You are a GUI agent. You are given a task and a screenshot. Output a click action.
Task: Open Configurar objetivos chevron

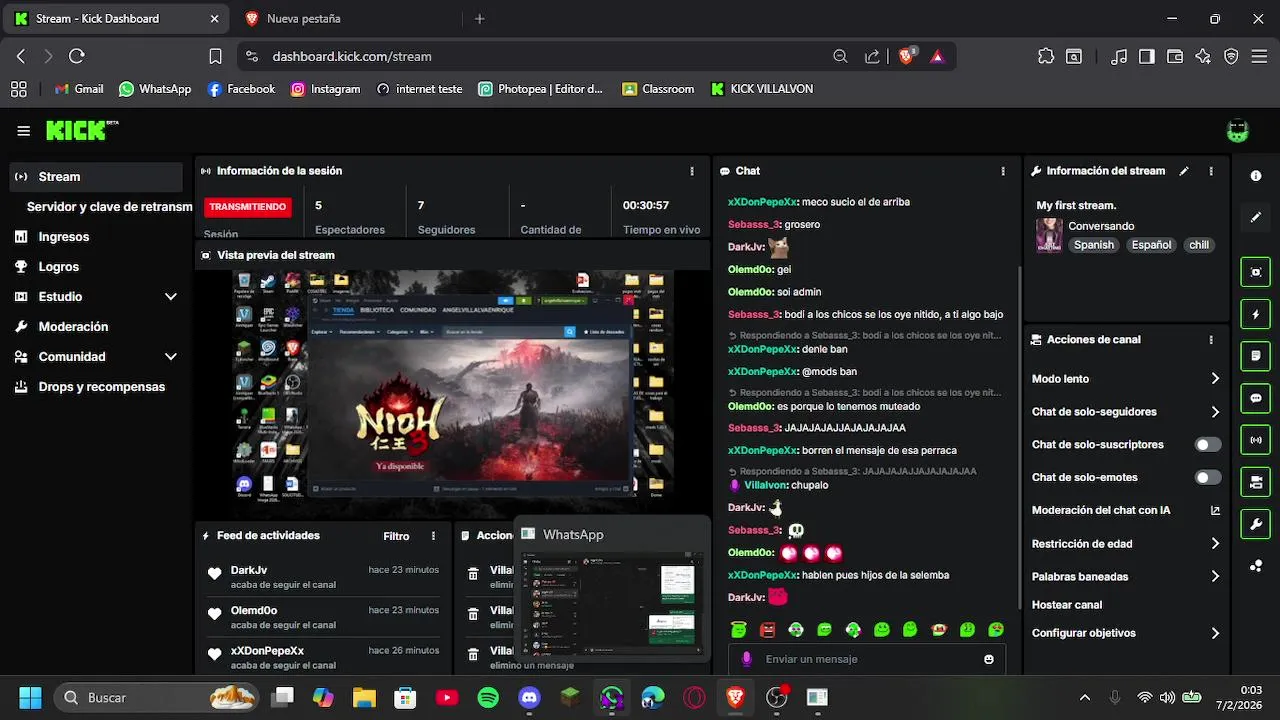[1215, 633]
